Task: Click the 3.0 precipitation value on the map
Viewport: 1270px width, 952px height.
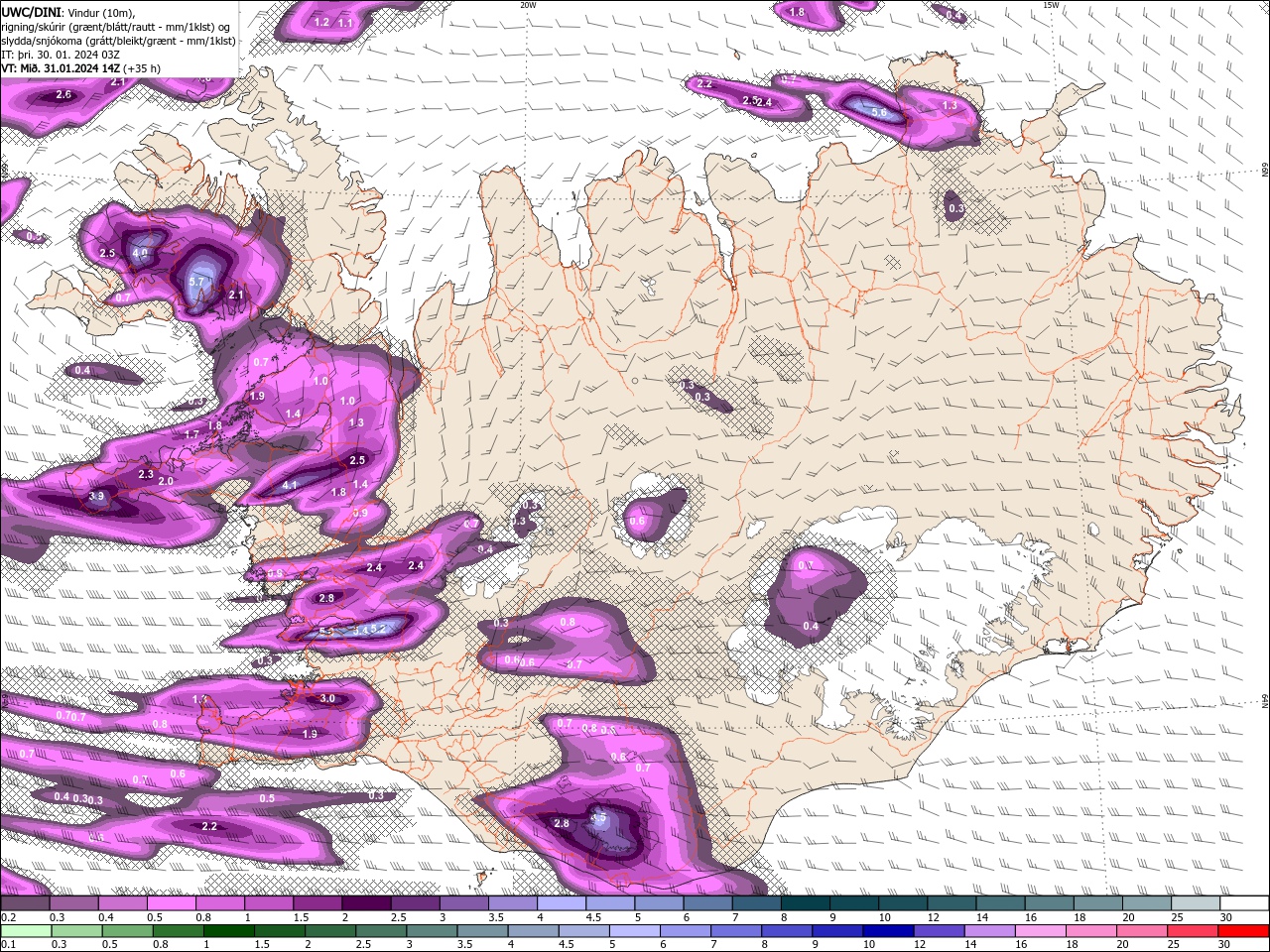Action: coord(327,698)
